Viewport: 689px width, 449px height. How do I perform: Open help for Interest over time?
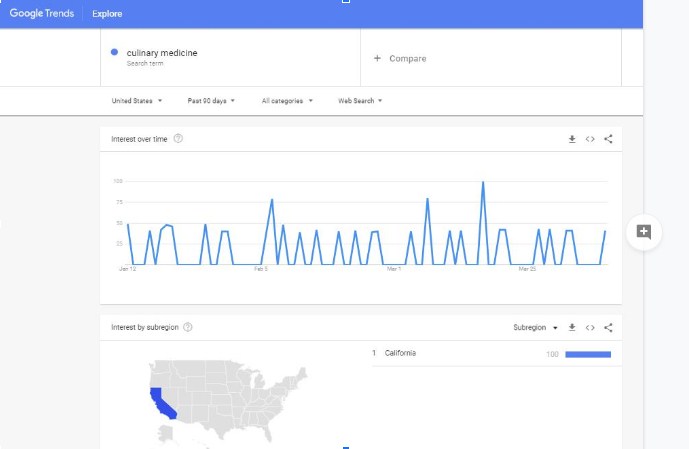pos(178,139)
